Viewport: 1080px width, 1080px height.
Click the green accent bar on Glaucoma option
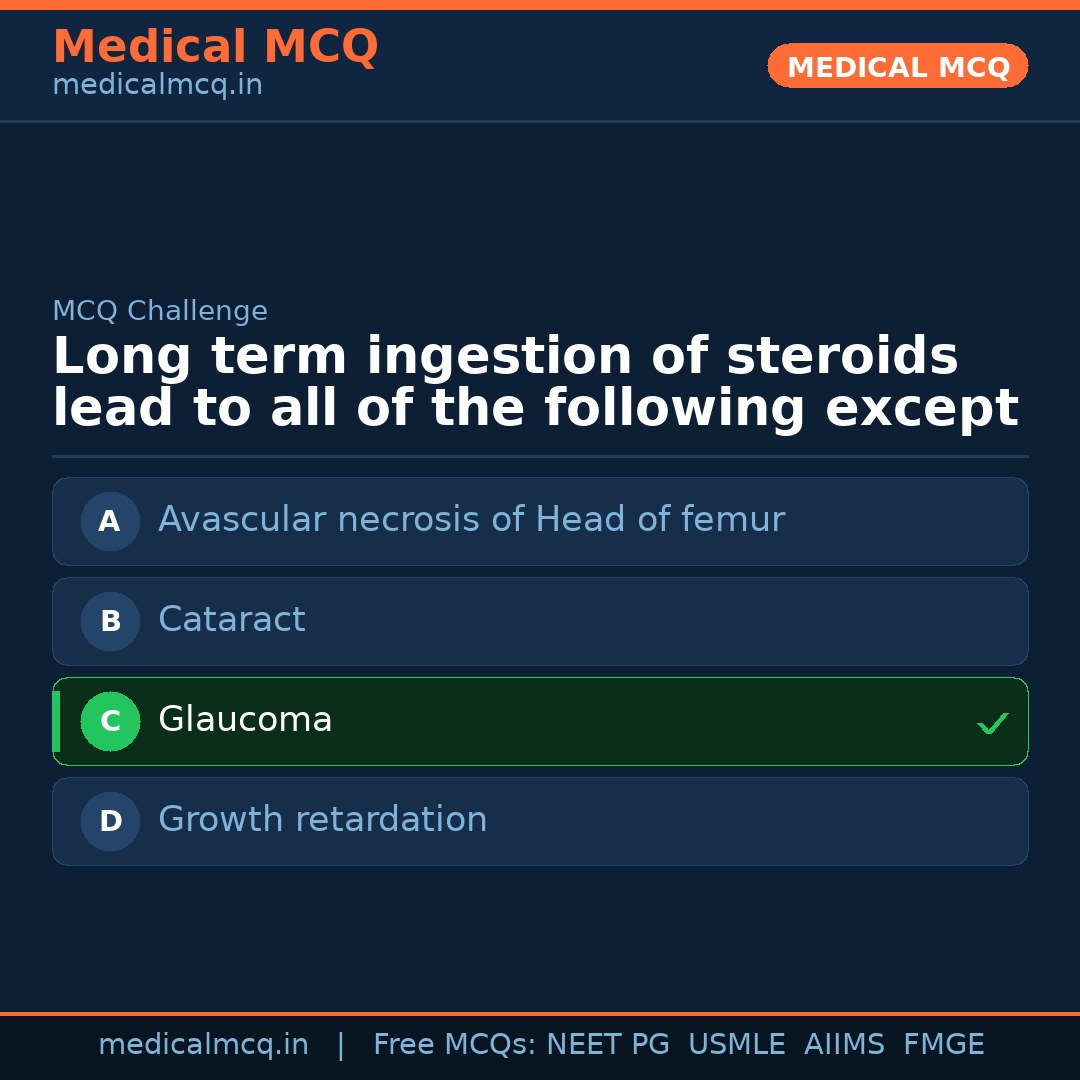[x=56, y=721]
